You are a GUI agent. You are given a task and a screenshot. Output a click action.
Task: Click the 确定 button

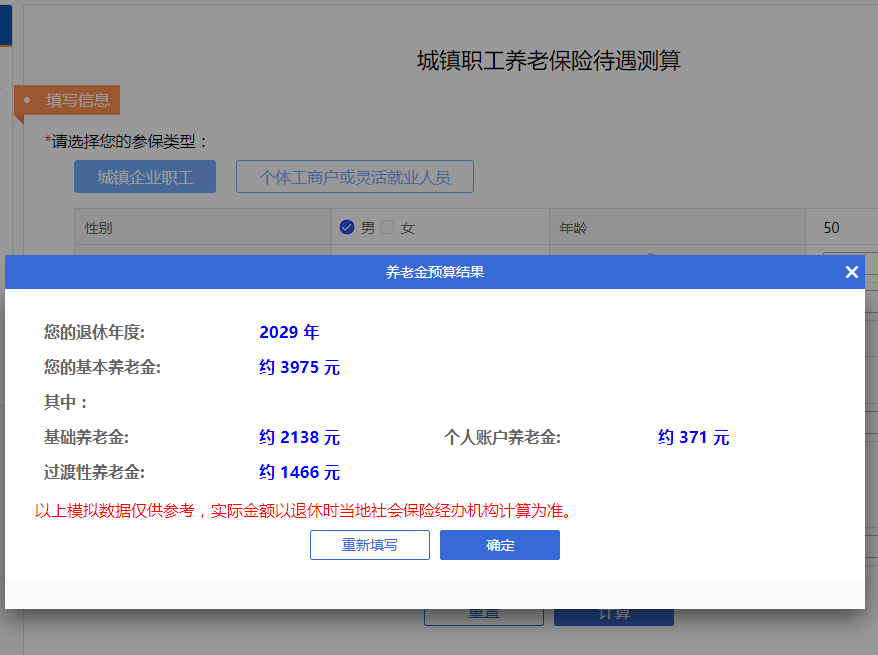499,545
